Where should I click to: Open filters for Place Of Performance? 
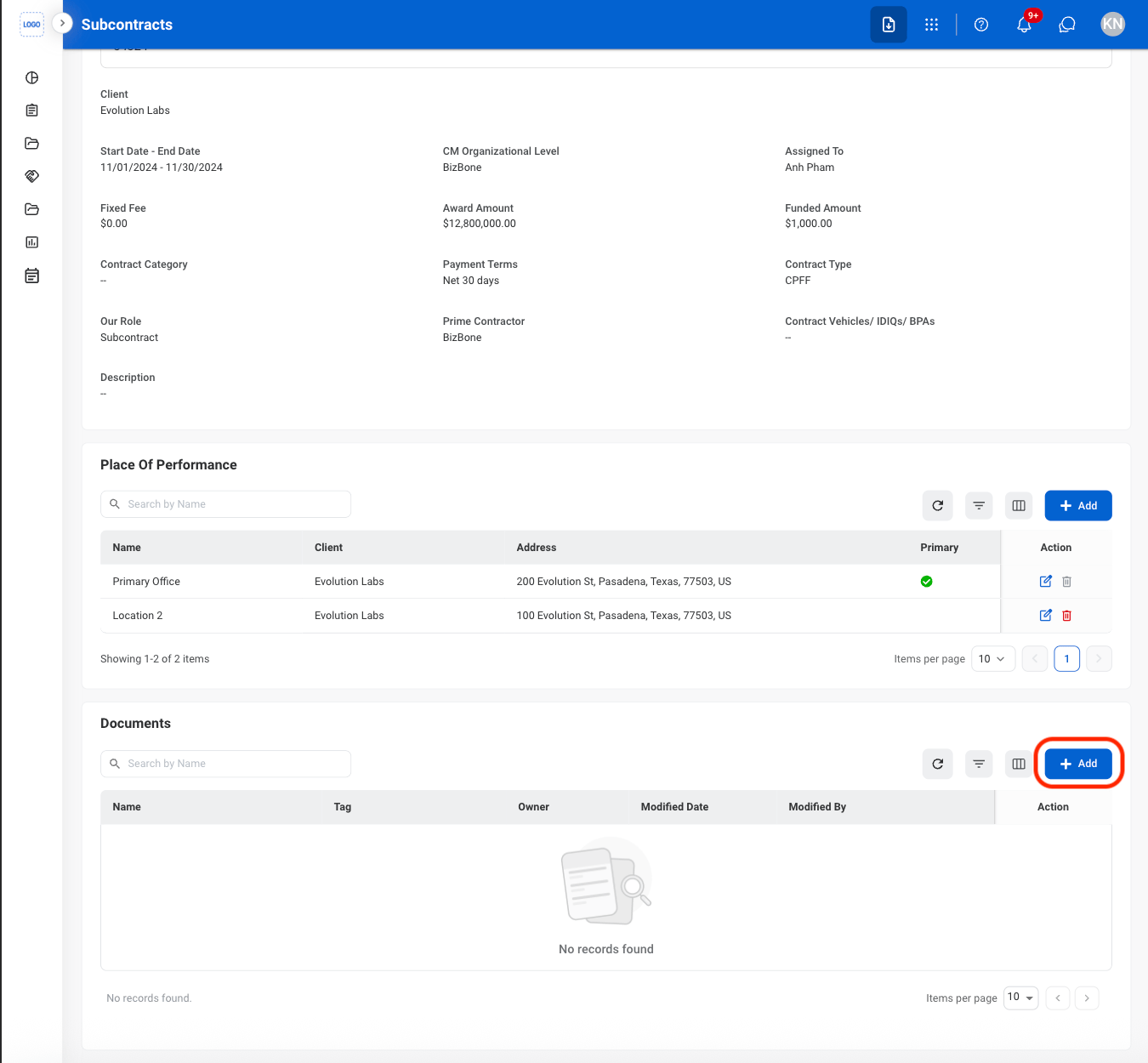point(979,506)
